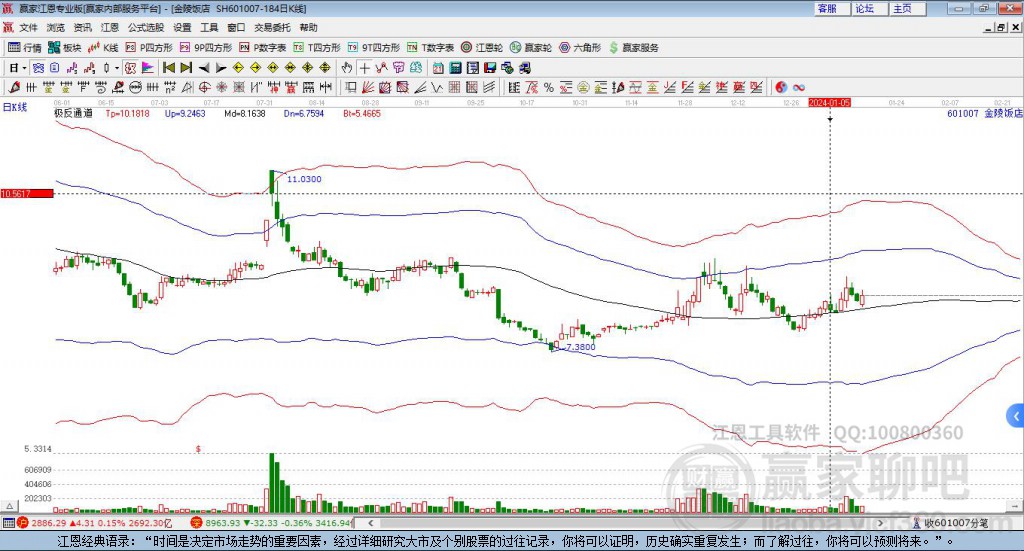Click the red-blue infinity symbol icon
Image resolution: width=1024 pixels, height=551 pixels.
tap(799, 87)
